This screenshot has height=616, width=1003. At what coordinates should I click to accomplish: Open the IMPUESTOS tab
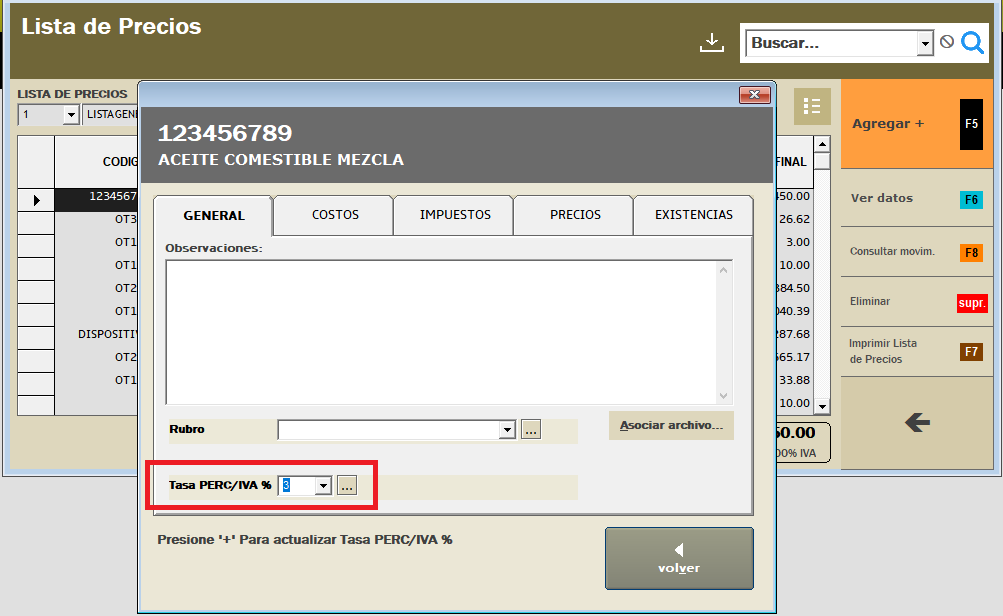pos(452,215)
